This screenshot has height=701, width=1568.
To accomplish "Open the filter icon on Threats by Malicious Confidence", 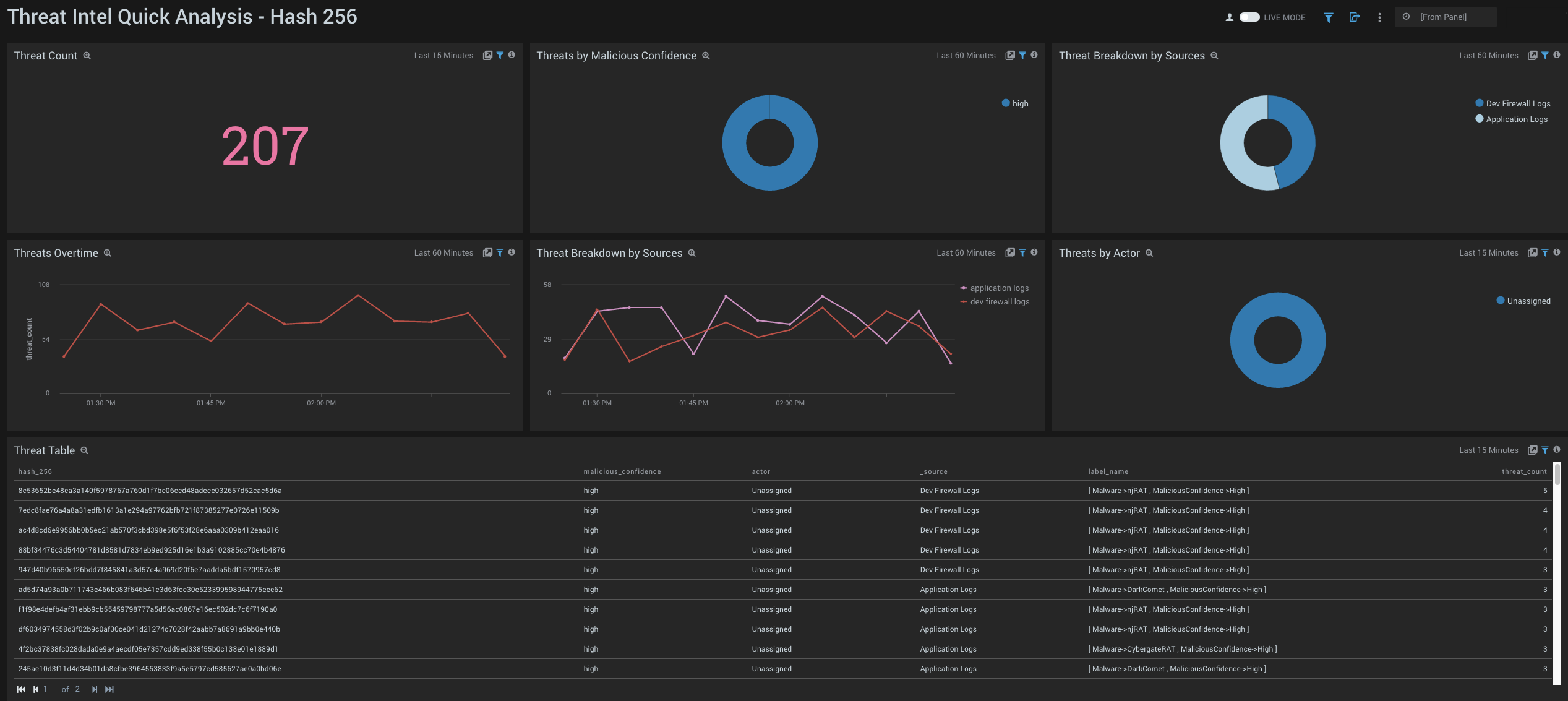I will tap(1022, 55).
